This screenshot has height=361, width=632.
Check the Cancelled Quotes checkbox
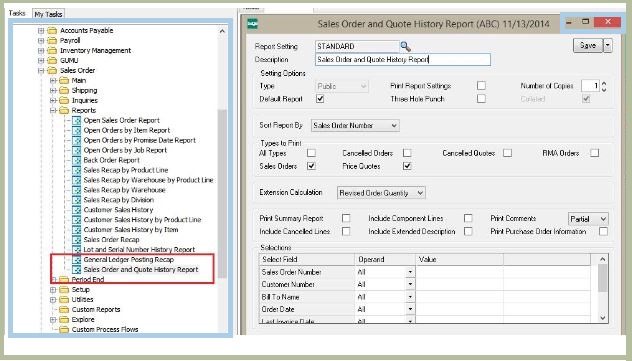tap(507, 153)
